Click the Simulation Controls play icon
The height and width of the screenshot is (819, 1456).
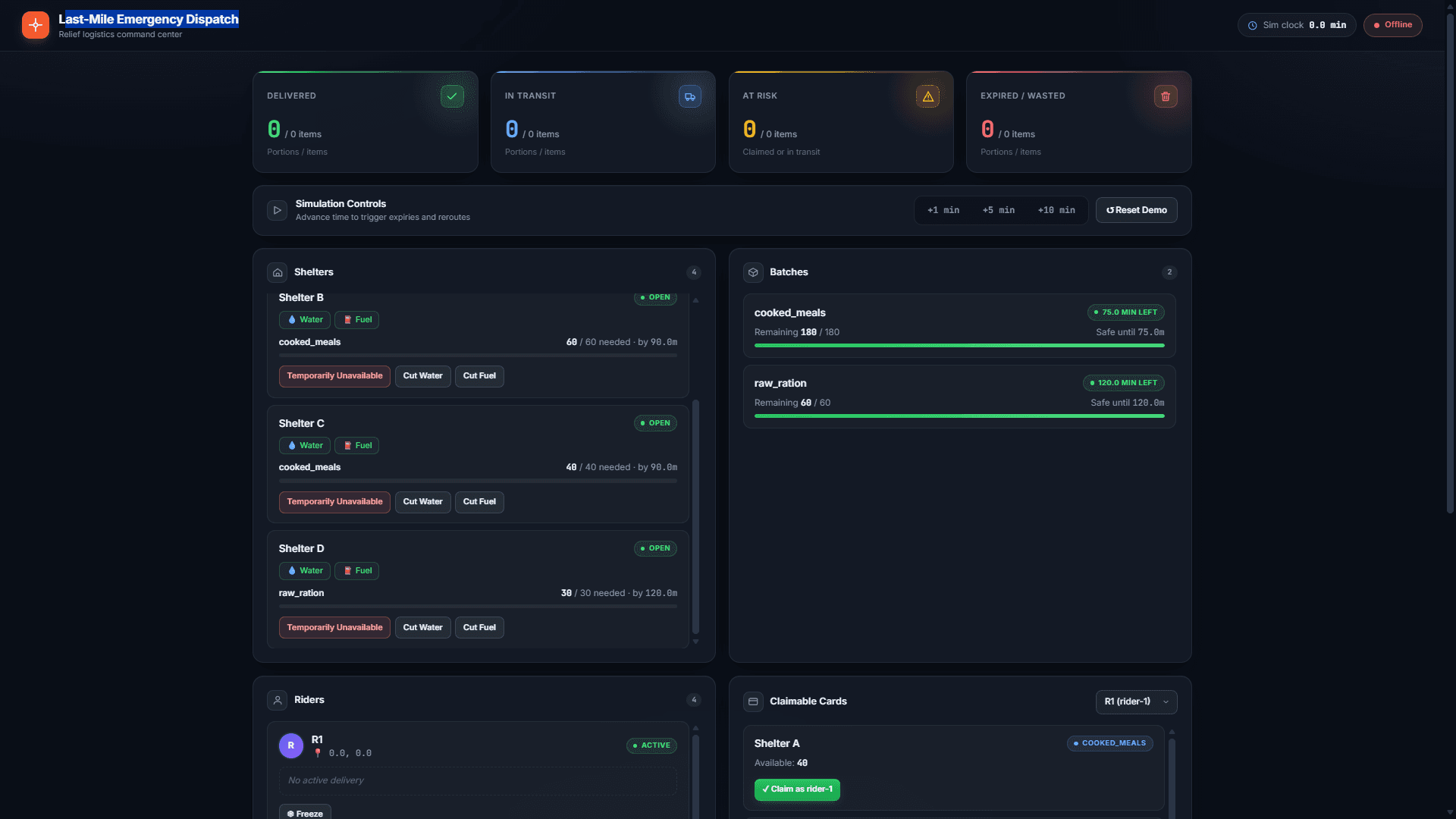[x=277, y=210]
